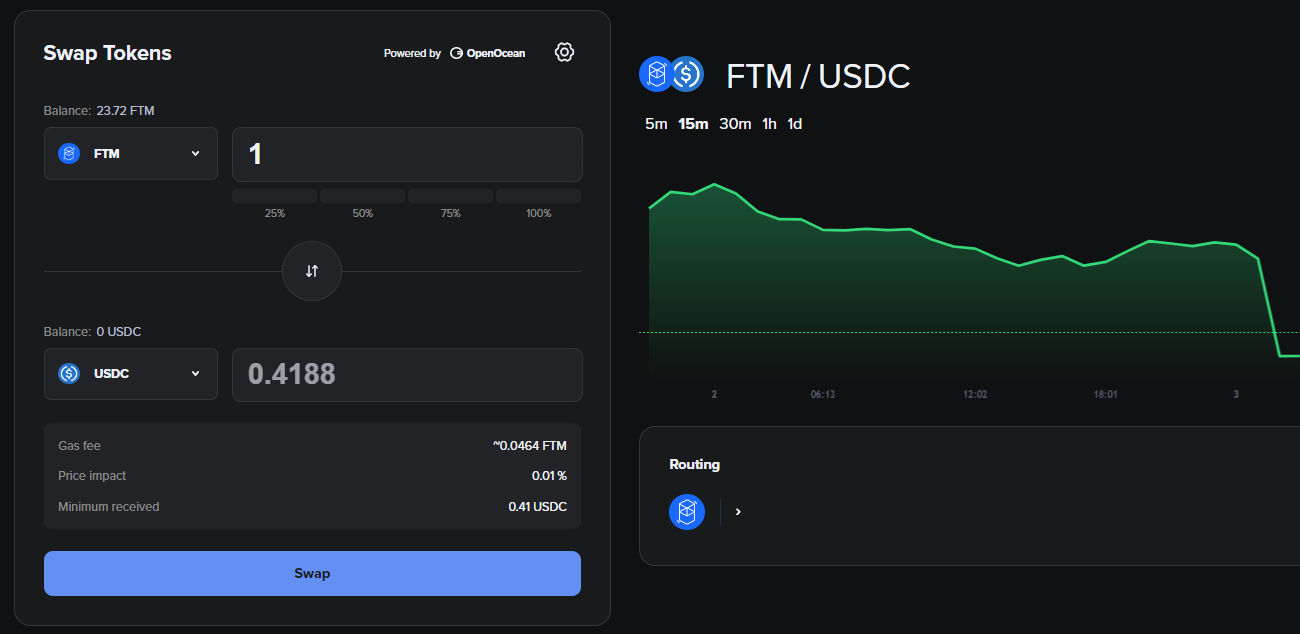Viewport: 1300px width, 634px height.
Task: Open swap settings gear icon
Action: (x=564, y=52)
